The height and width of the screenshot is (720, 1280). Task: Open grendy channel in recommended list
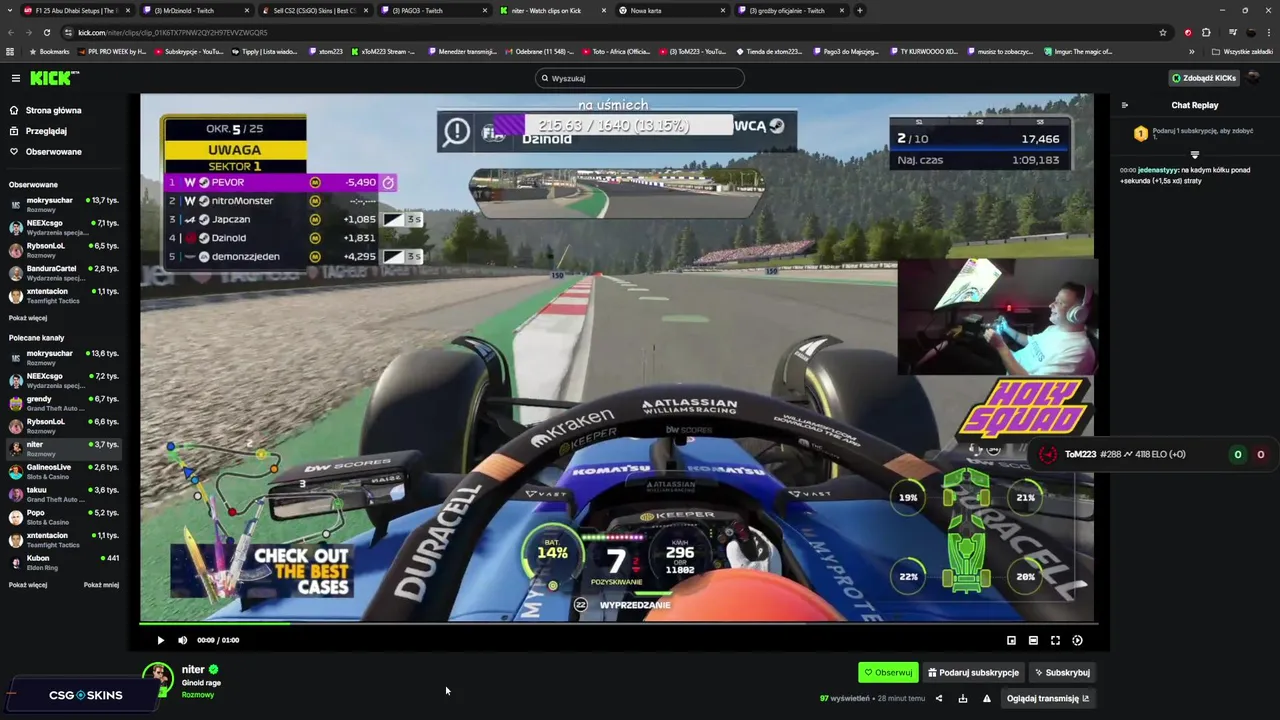pos(64,403)
